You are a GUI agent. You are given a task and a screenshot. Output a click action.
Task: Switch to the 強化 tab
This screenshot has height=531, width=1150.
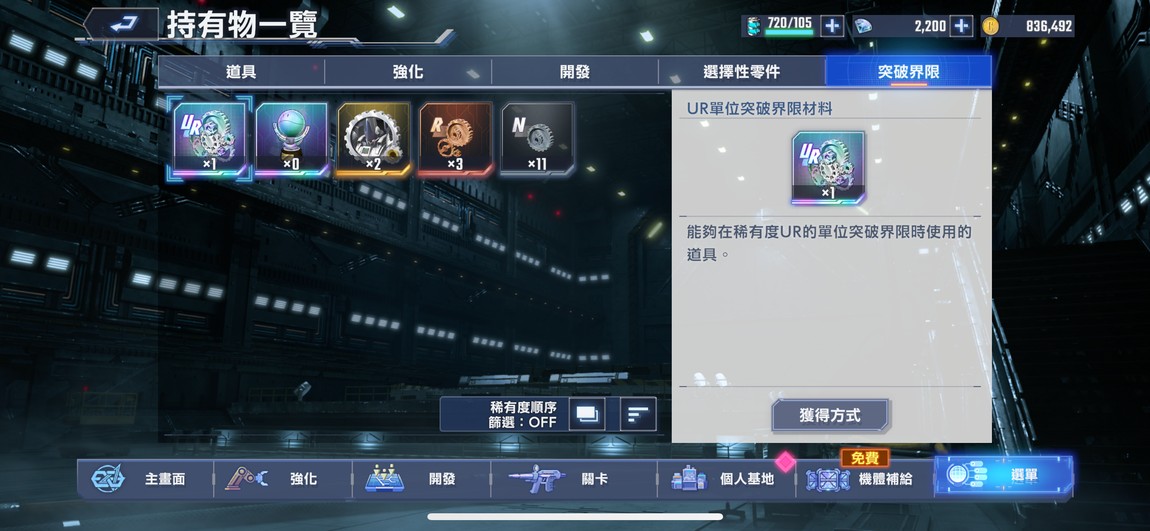click(x=408, y=72)
